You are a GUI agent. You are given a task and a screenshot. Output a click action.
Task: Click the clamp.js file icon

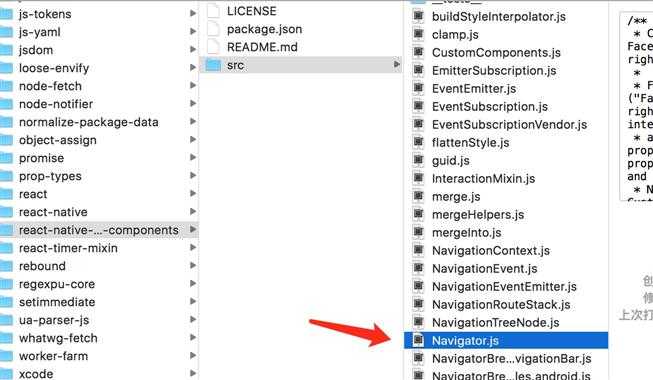[418, 34]
